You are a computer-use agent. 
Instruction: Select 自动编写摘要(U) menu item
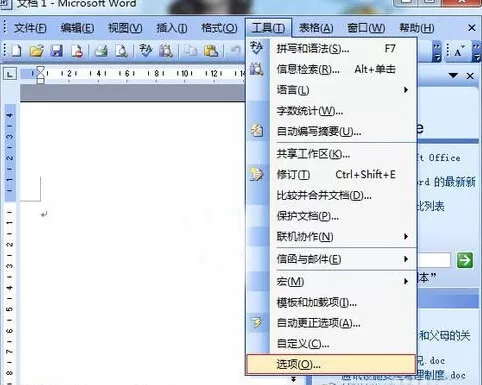click(331, 131)
